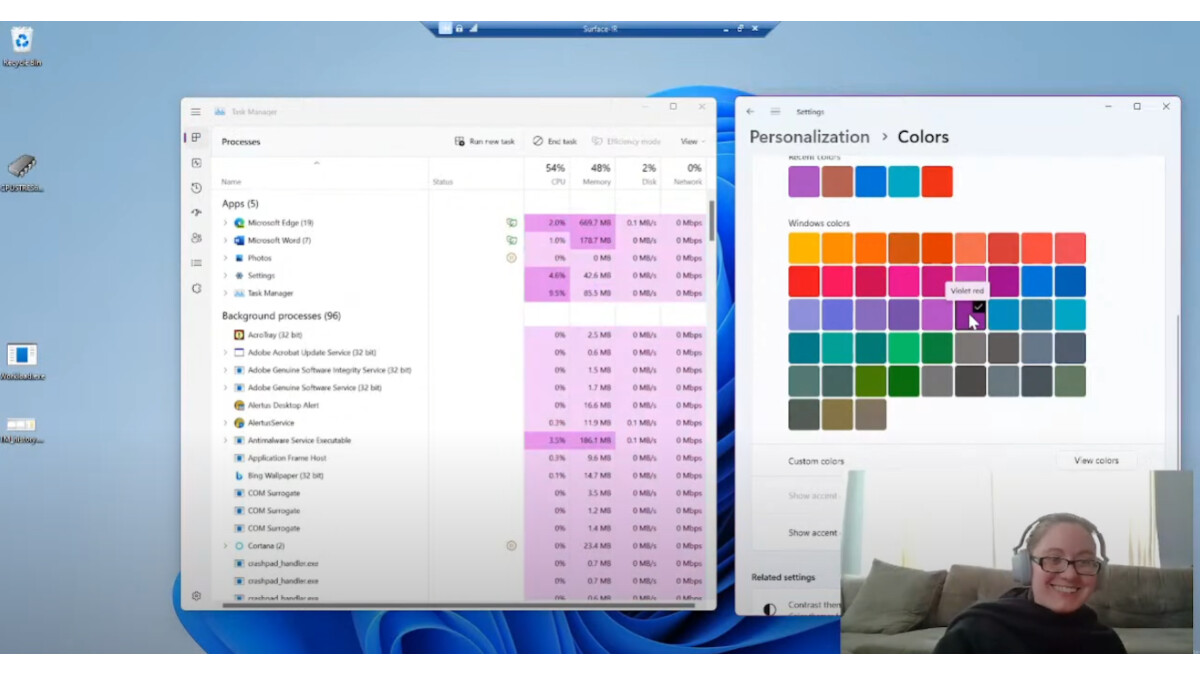Click the efficiency leaf status icon for Microsoft Word

pos(511,240)
